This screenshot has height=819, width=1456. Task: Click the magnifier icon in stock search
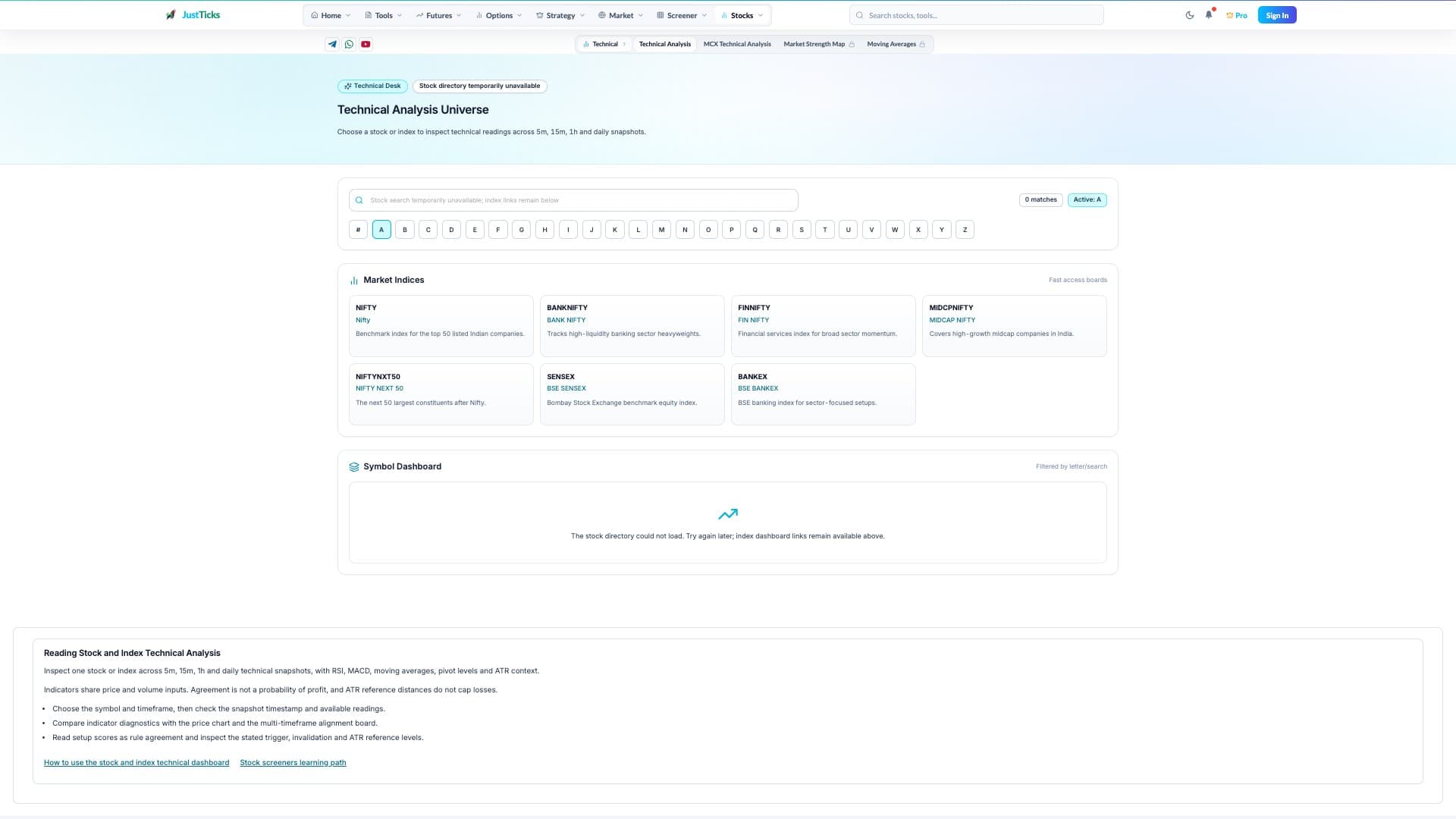[359, 200]
